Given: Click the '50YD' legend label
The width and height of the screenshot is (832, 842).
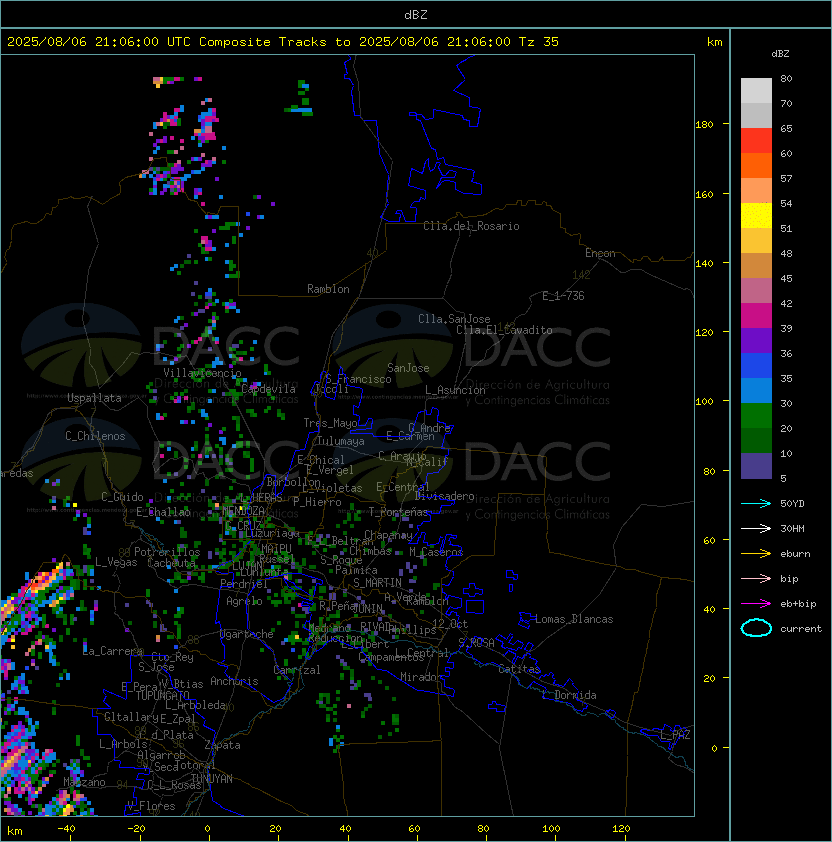Looking at the screenshot, I should [792, 504].
